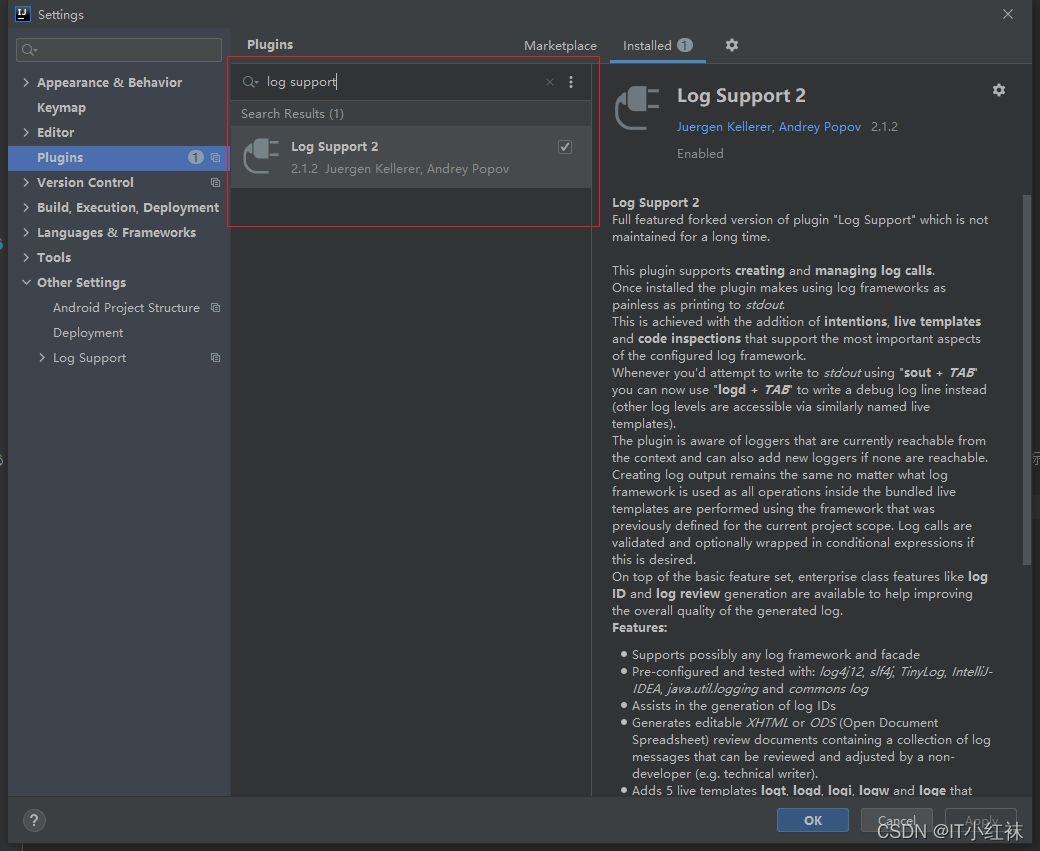Uncheck the Log Support 2 enabled checkbox

pos(565,147)
